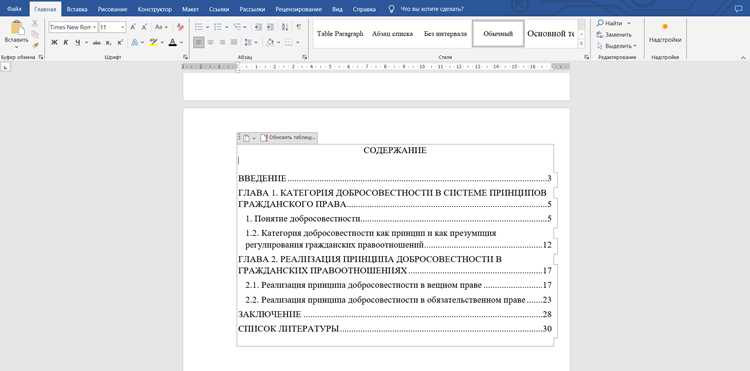The image size is (750, 371).
Task: Click the Format Painter brush icon
Action: (x=35, y=45)
